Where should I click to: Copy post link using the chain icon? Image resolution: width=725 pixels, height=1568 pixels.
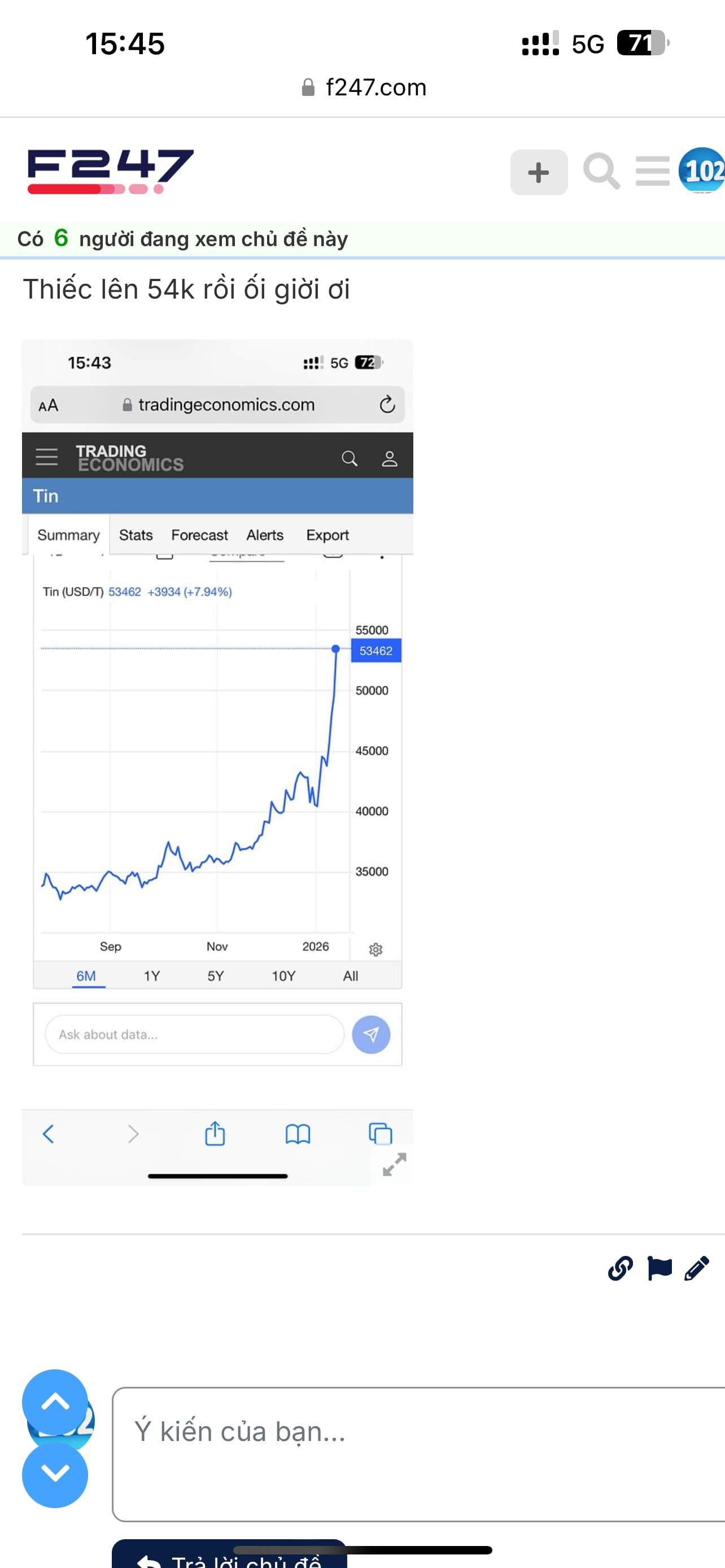[621, 1268]
